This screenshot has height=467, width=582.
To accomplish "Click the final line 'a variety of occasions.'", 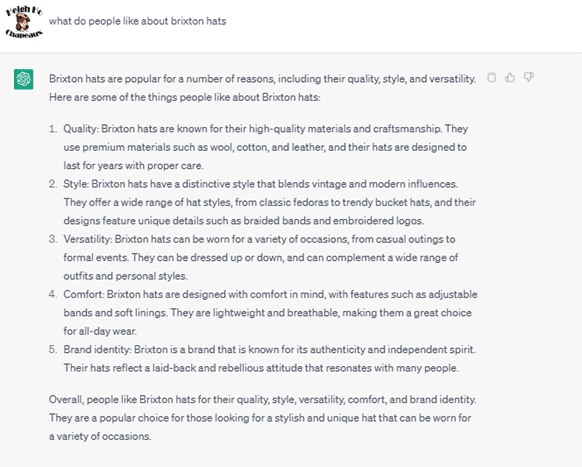I will click(100, 436).
